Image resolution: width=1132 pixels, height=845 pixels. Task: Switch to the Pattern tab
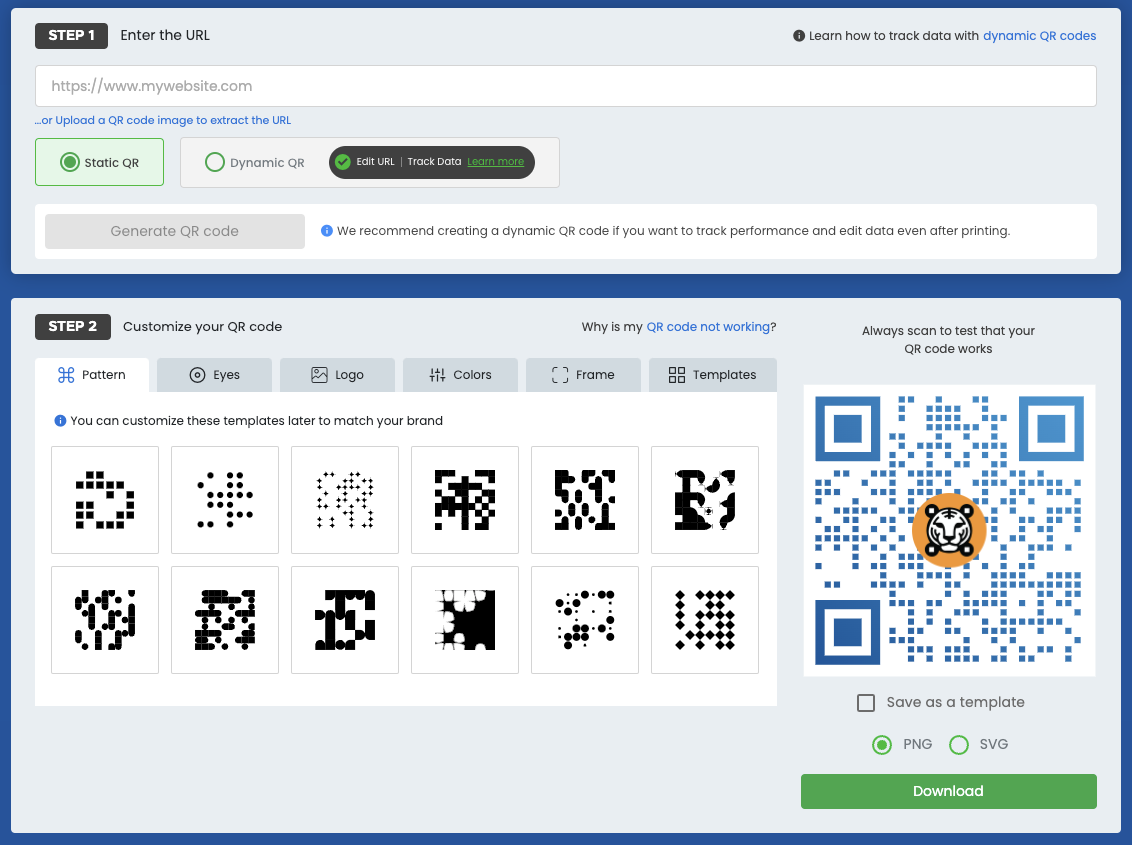coord(92,375)
